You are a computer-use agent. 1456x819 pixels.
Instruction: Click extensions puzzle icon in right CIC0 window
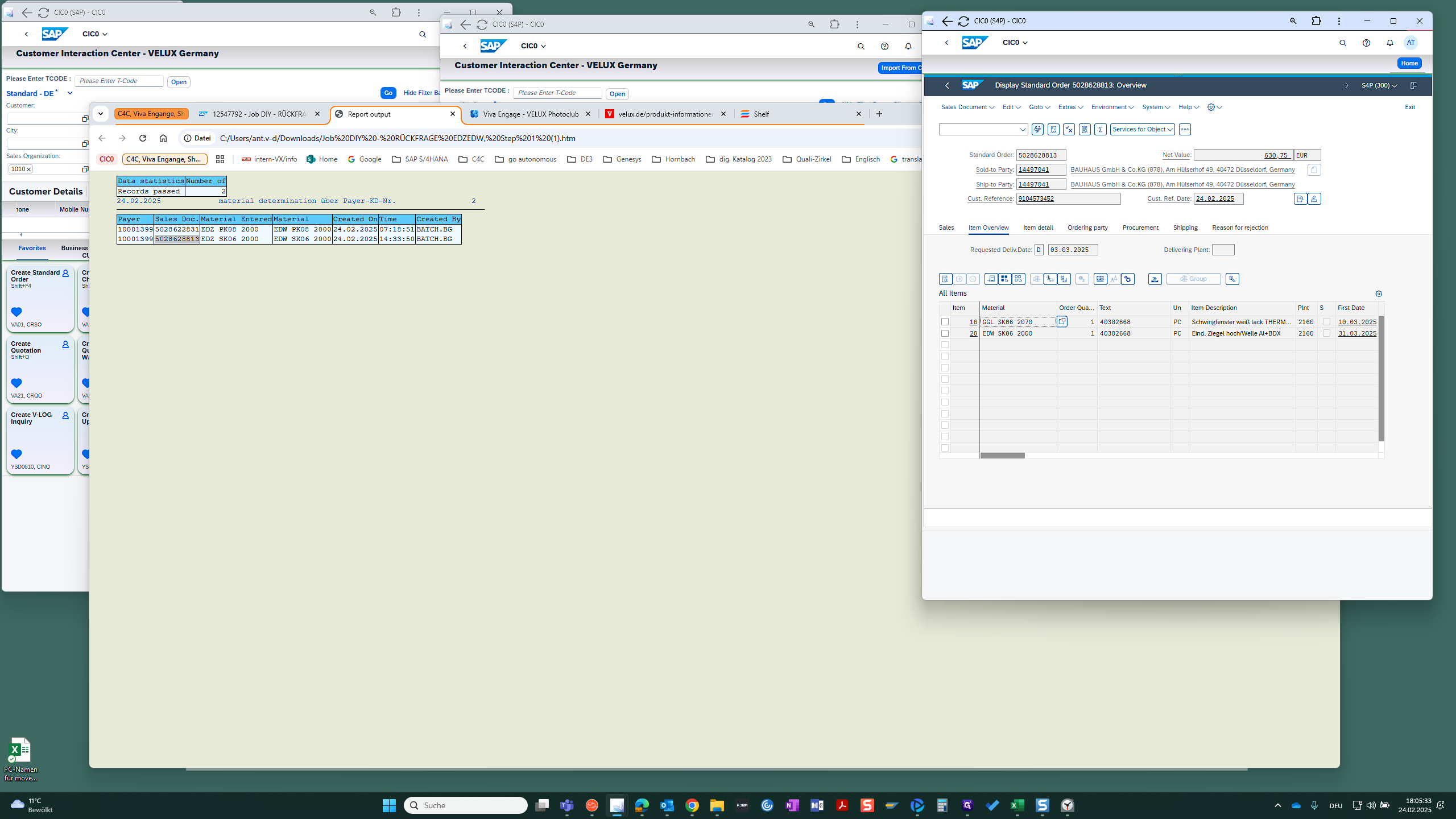[x=1316, y=21]
